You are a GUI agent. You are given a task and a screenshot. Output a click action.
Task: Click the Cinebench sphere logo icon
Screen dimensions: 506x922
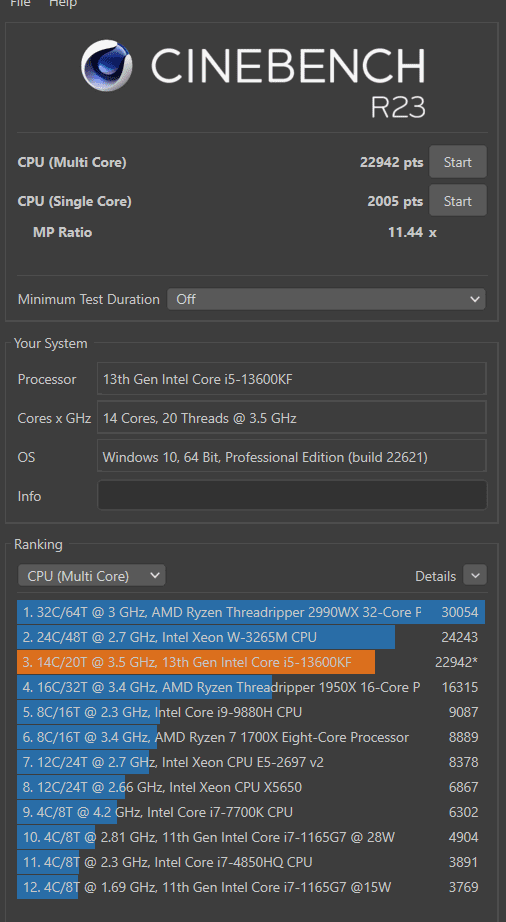click(106, 65)
